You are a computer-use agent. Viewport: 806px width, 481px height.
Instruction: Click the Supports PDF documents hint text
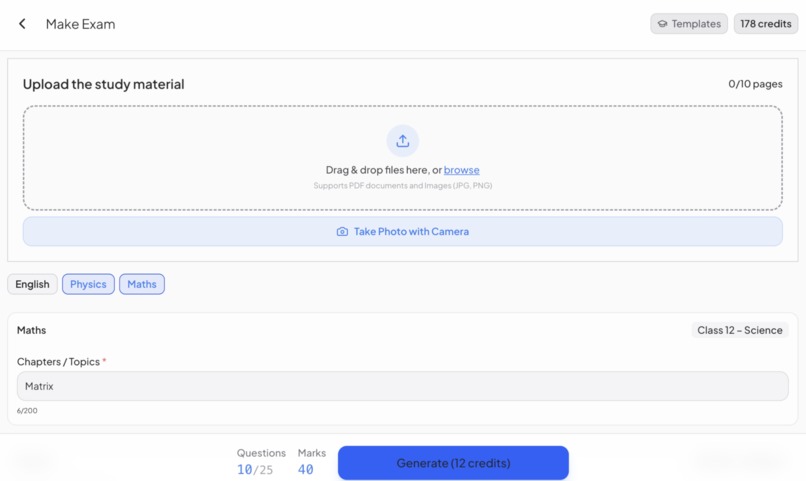pyautogui.click(x=402, y=186)
